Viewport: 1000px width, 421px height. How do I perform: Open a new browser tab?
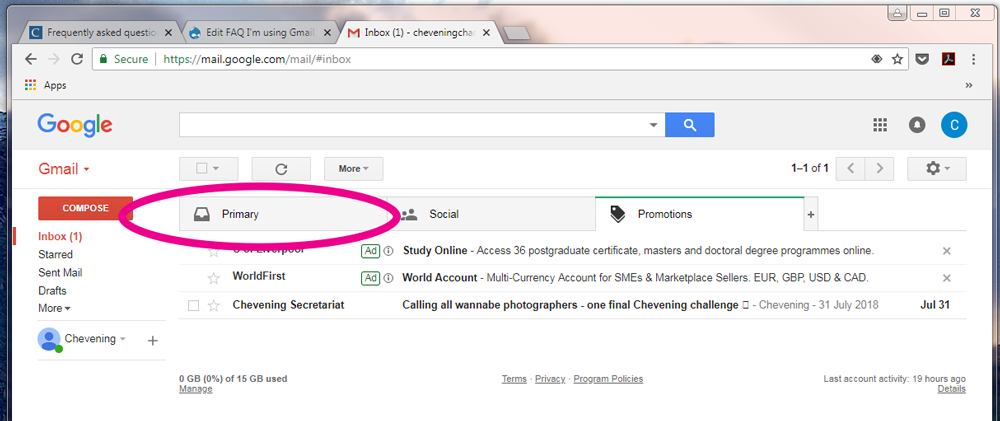[x=517, y=34]
